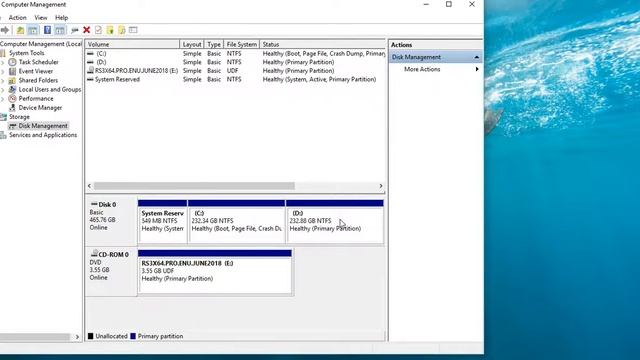
Task: Select System Reserved 549 MB partition block
Action: click(x=162, y=222)
